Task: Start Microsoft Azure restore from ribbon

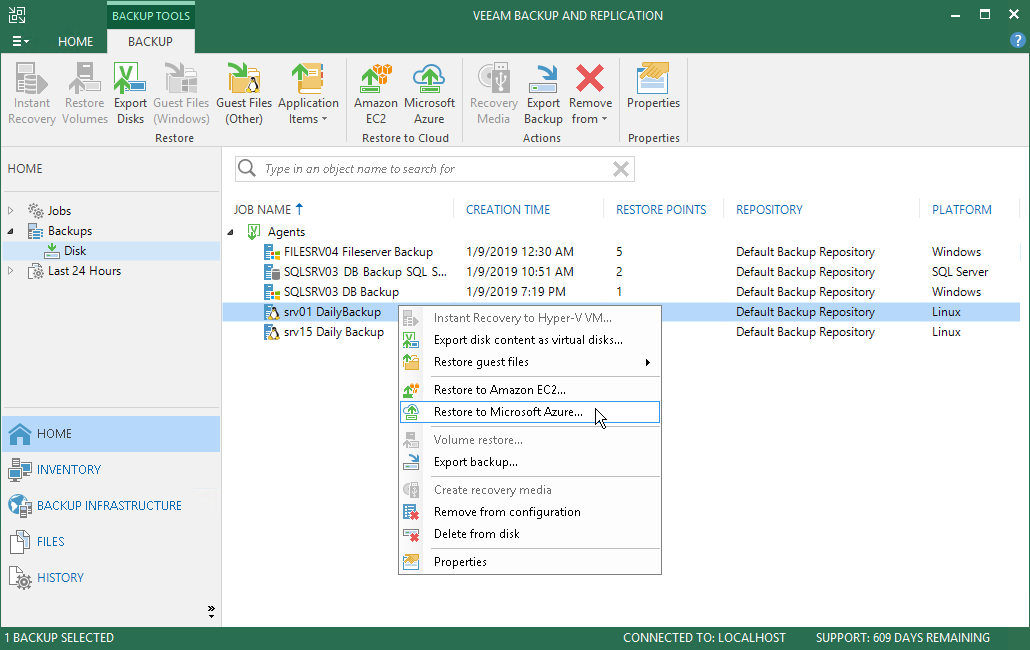Action: [x=429, y=93]
